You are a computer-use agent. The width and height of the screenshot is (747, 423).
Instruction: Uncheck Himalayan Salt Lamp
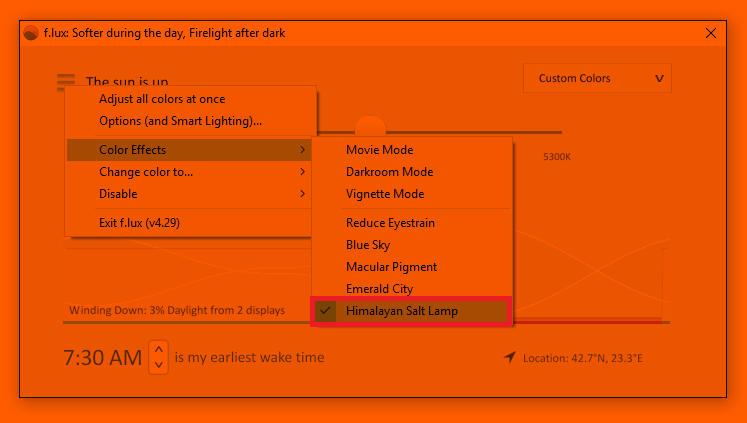(412, 311)
